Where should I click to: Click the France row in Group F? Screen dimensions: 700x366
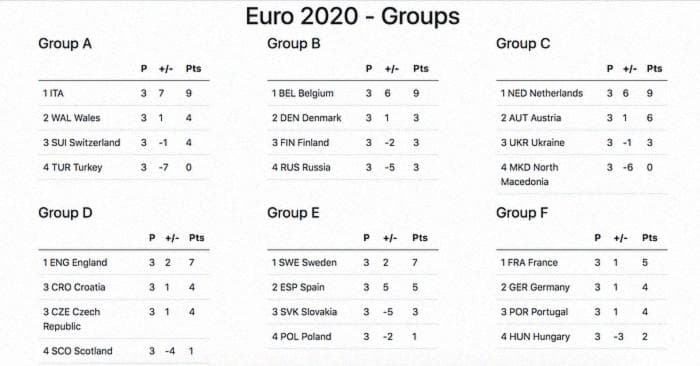pyautogui.click(x=582, y=262)
